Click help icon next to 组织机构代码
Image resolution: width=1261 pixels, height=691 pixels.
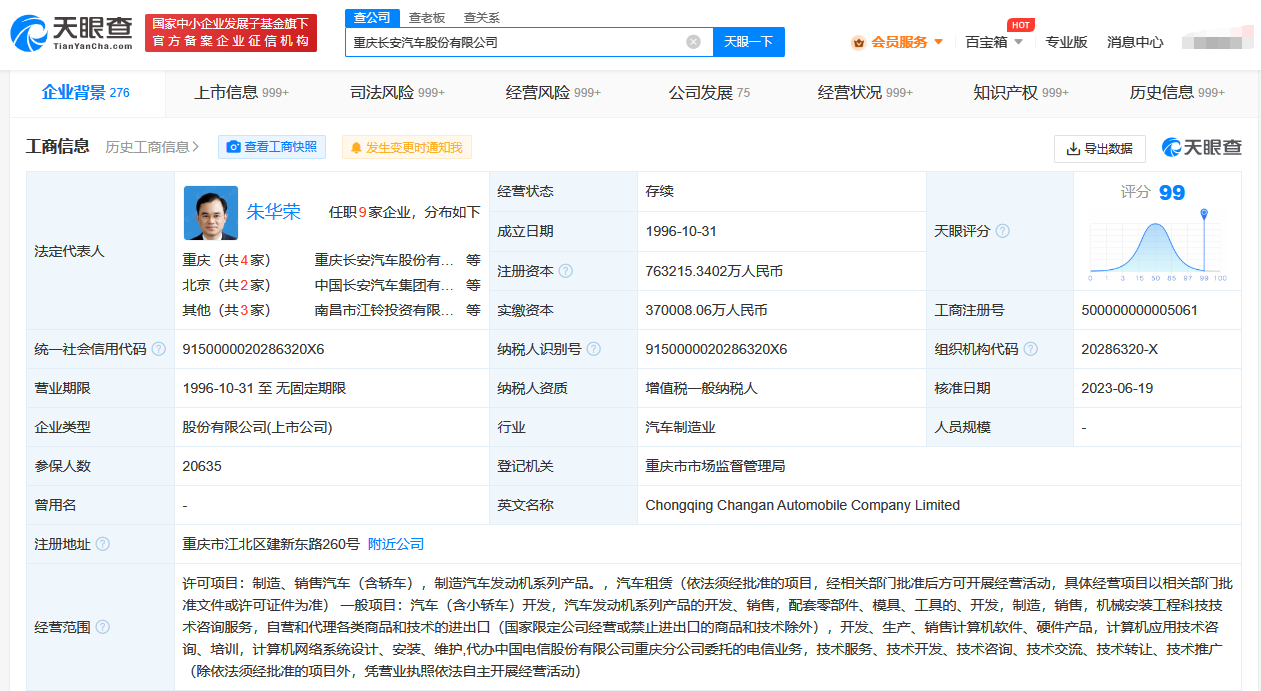[x=1031, y=349]
